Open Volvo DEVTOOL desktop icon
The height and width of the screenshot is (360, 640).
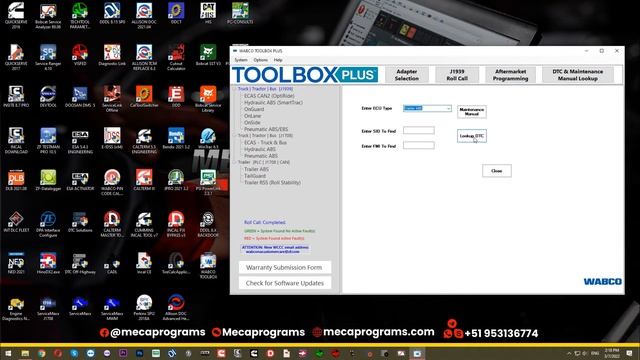tap(48, 97)
